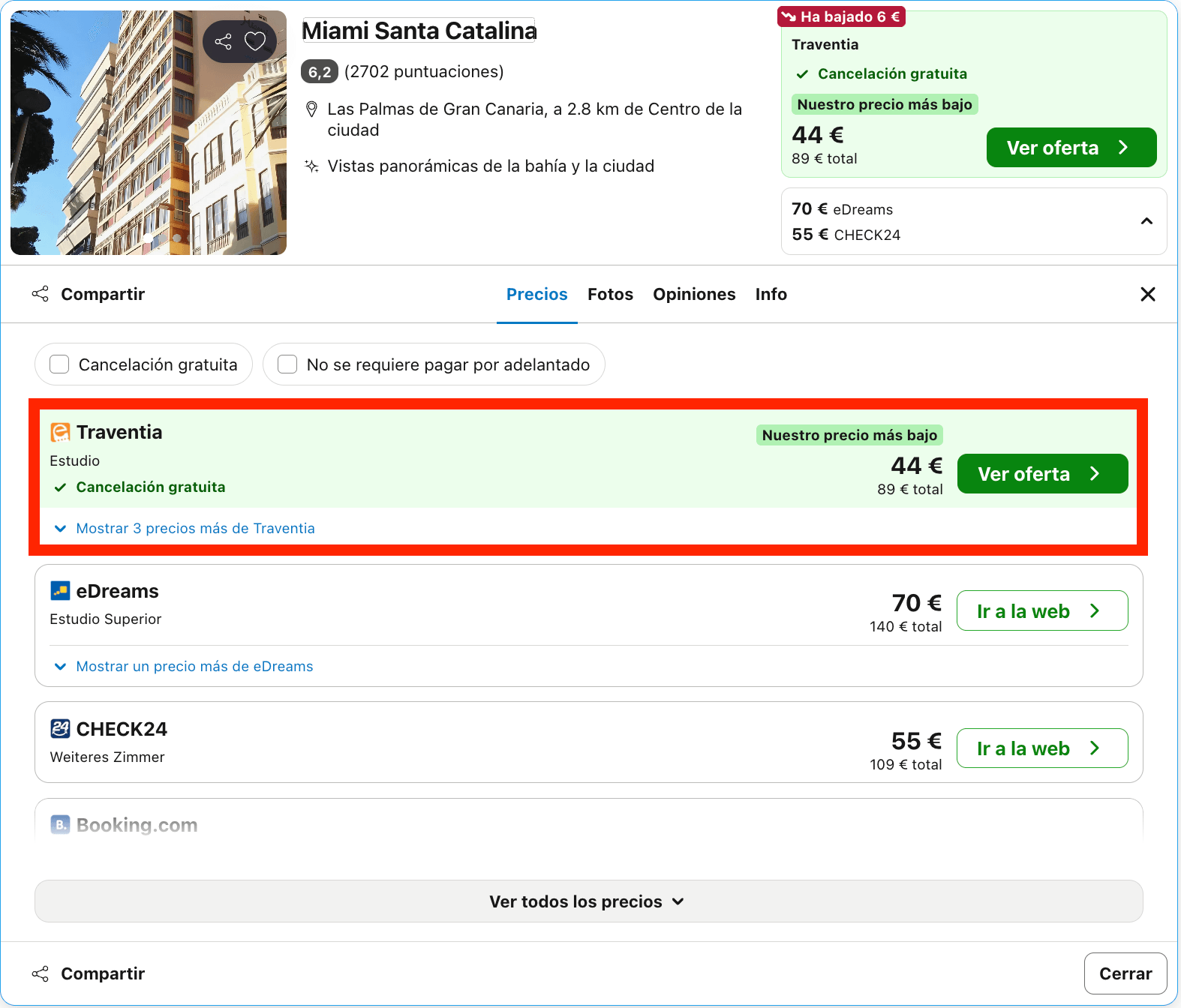Viewport: 1181px width, 1008px height.
Task: Collapse the eDreams and CHECK24 price summary
Action: click(x=1146, y=221)
